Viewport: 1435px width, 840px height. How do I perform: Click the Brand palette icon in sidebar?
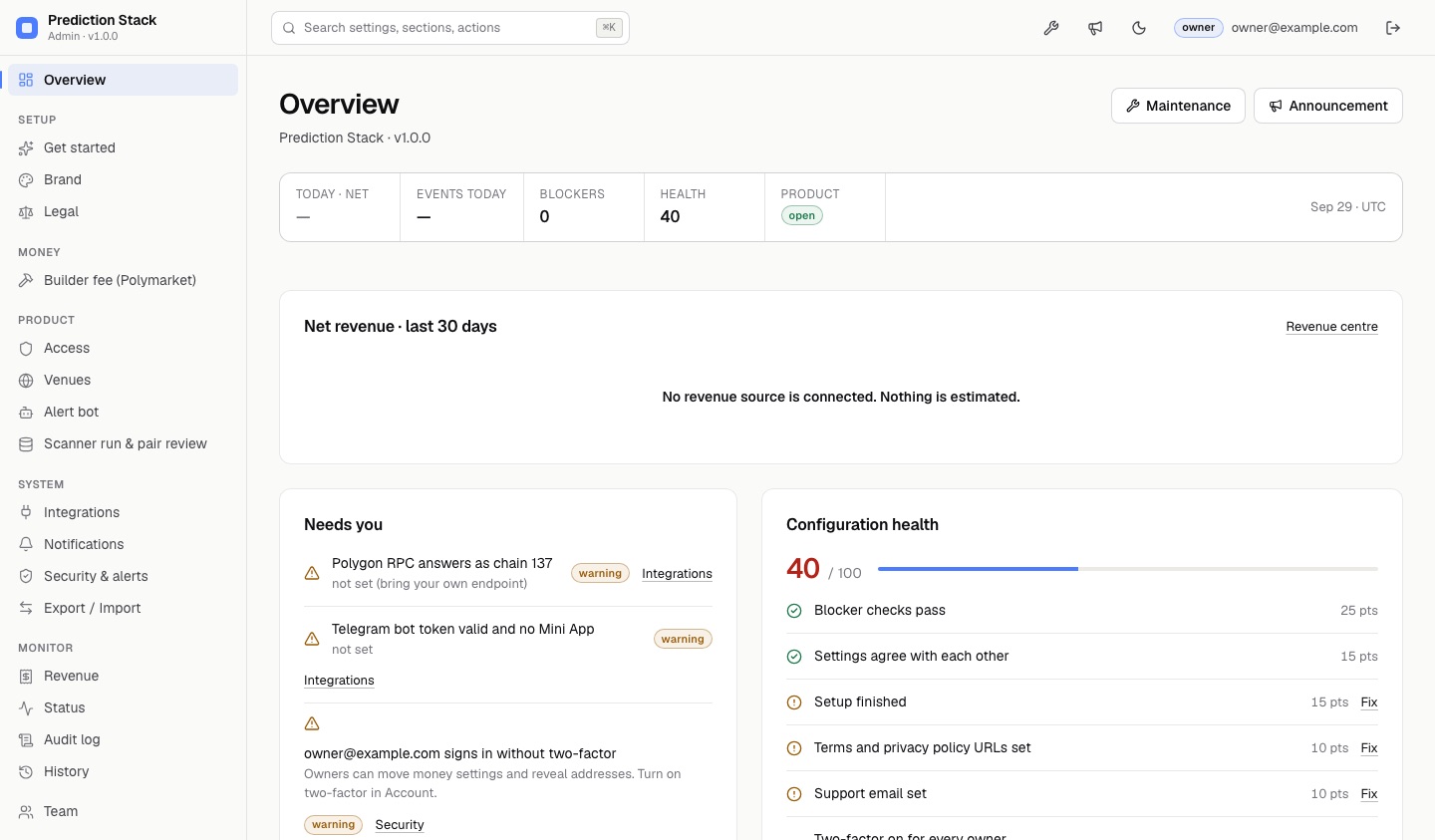point(26,180)
